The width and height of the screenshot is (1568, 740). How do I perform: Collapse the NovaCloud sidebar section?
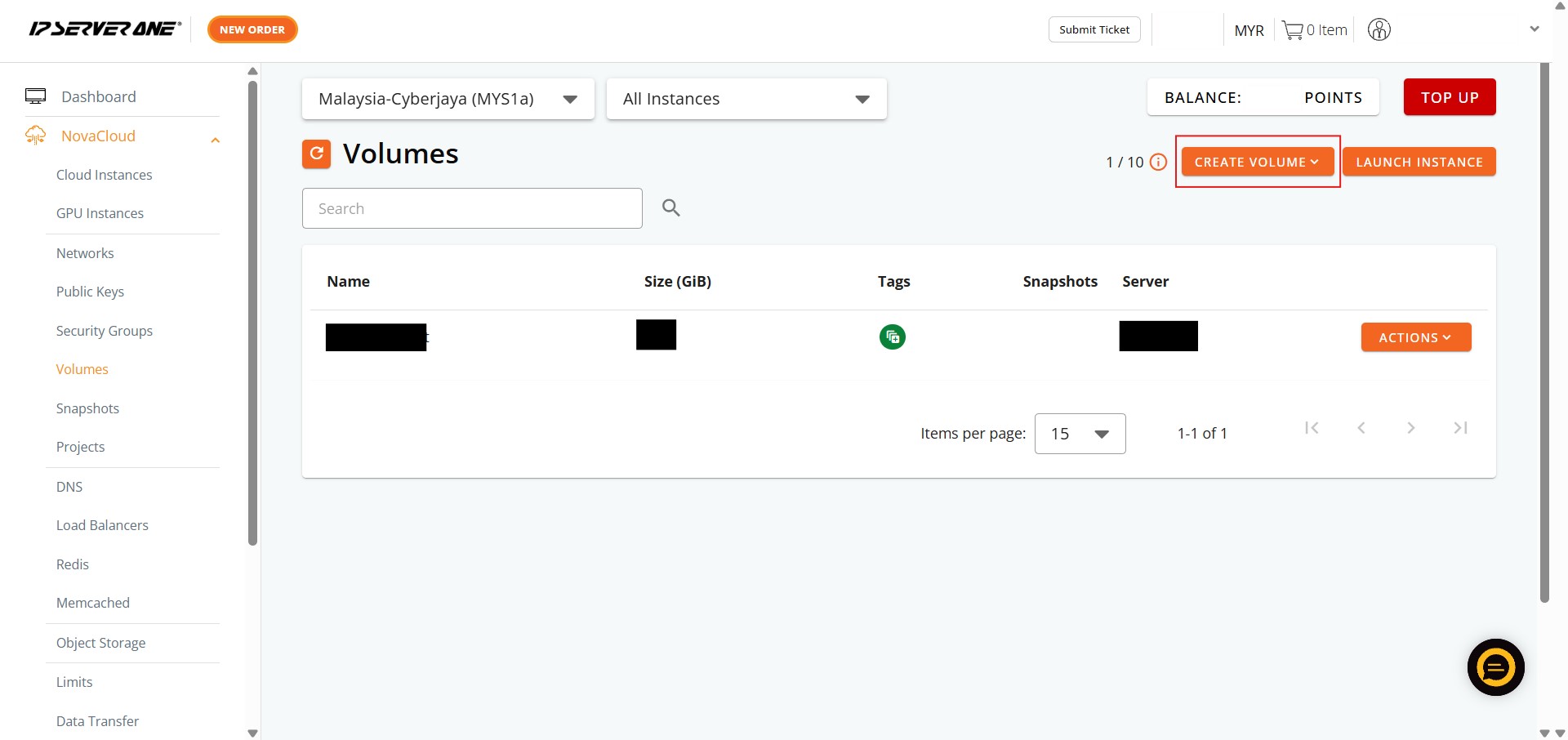point(216,140)
